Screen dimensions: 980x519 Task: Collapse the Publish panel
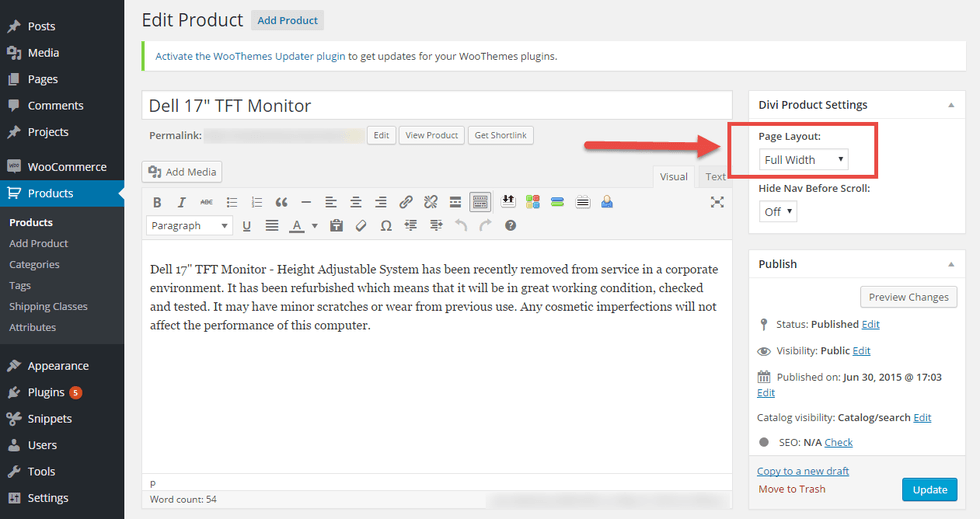[951, 265]
